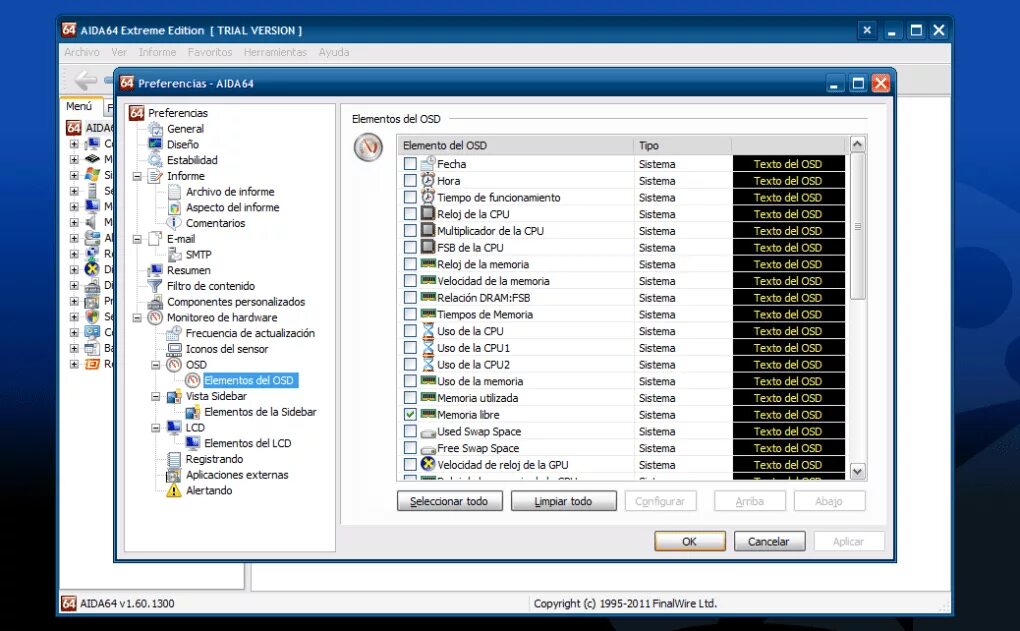Click Texto del OSD swatch for Uso de la CPU
This screenshot has height=631, width=1020.
788,331
